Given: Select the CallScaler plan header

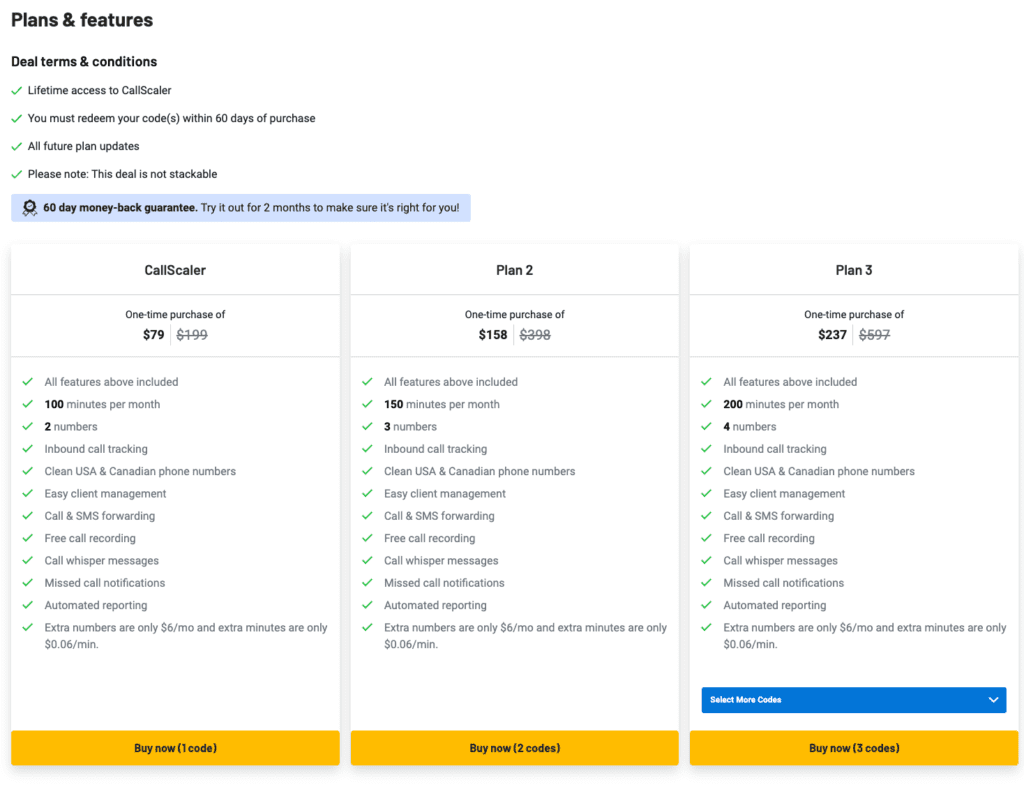Looking at the screenshot, I should tap(175, 270).
